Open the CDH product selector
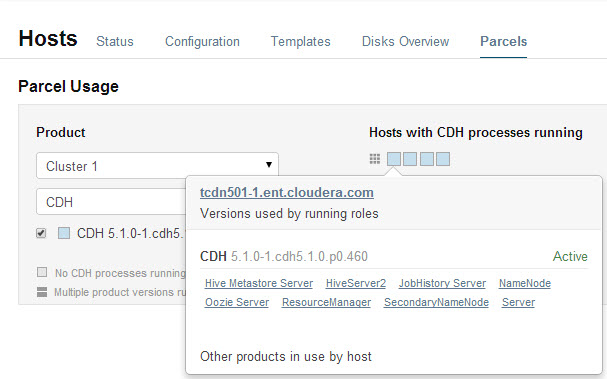 coord(111,202)
